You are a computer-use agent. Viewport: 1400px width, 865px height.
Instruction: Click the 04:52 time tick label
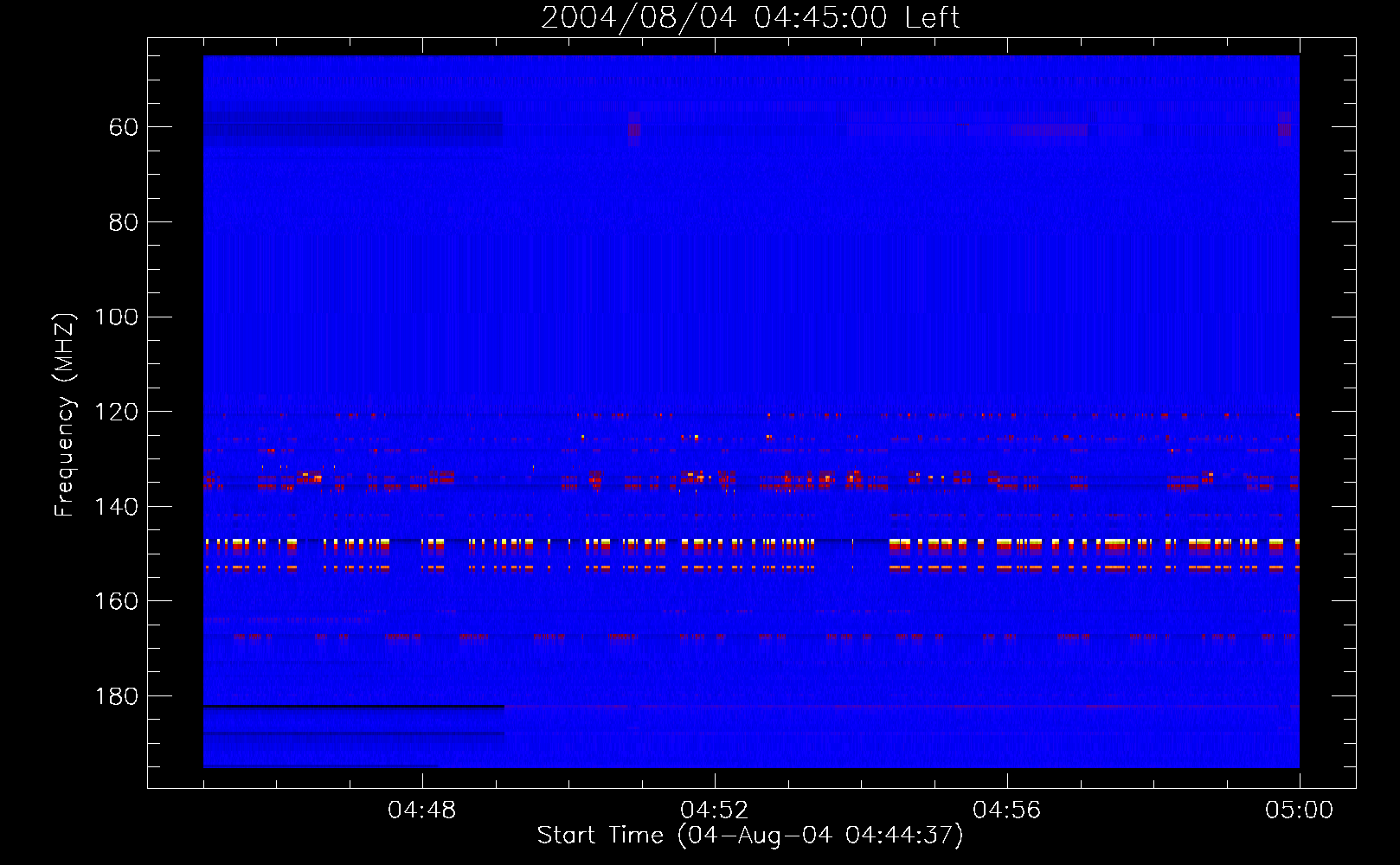tap(715, 811)
